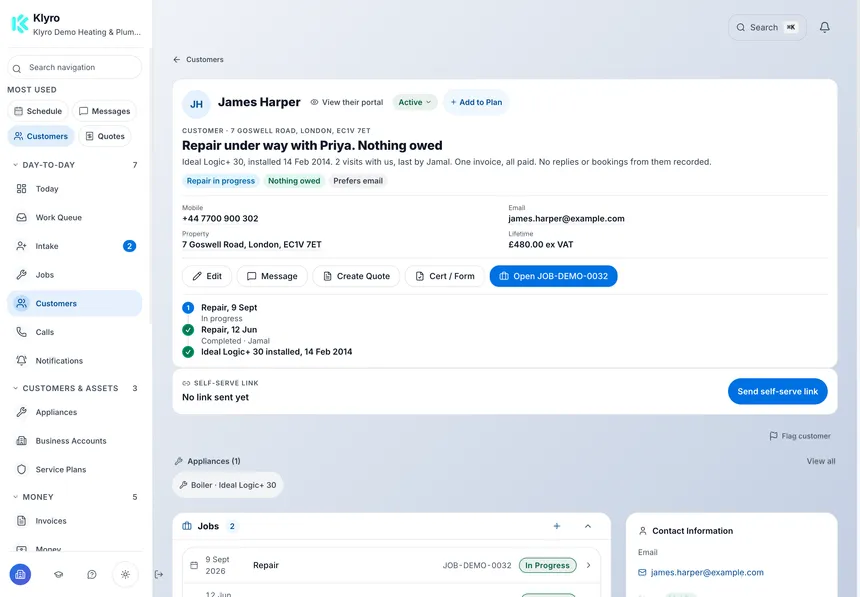Click the blue company icon in the sidebar footer
Image resolution: width=860 pixels, height=597 pixels.
pos(20,575)
